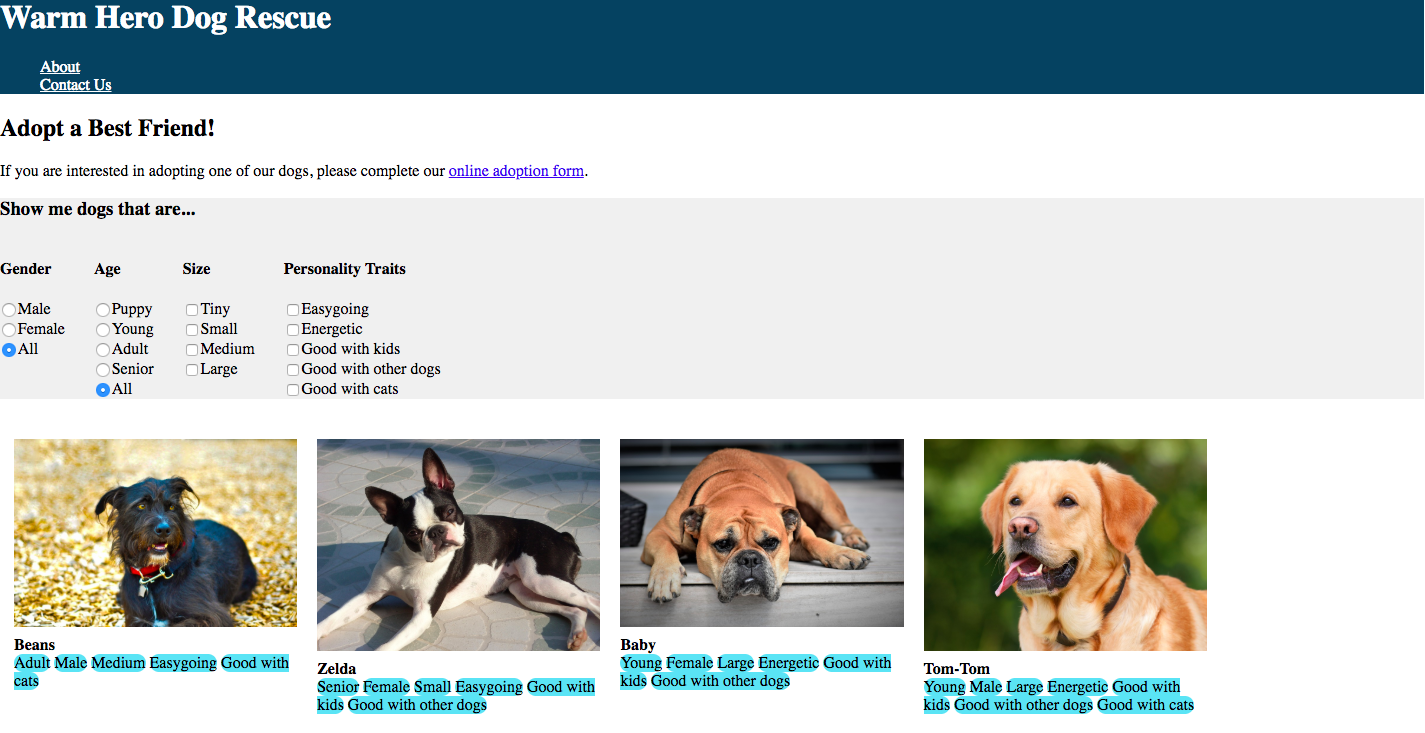Click the Show me dogs that are... heading
Viewport: 1425px width, 733px height.
[98, 209]
